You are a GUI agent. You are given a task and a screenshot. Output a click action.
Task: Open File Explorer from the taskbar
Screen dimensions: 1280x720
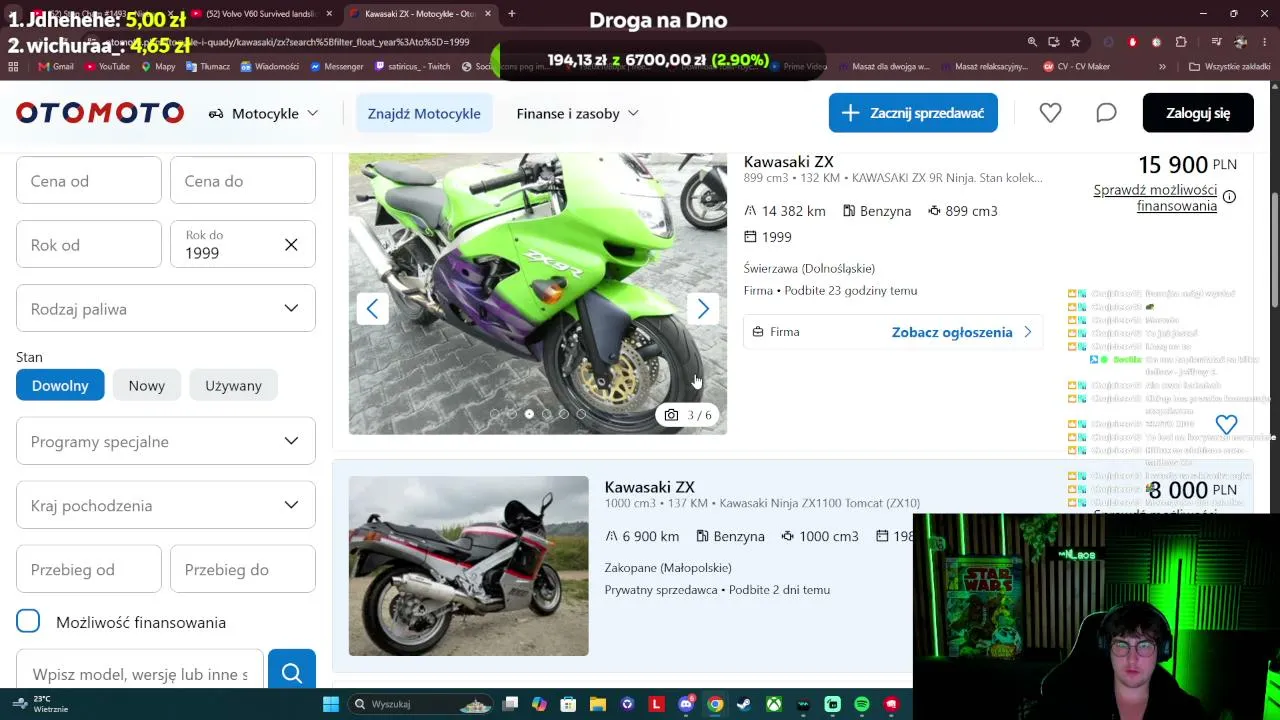(597, 704)
